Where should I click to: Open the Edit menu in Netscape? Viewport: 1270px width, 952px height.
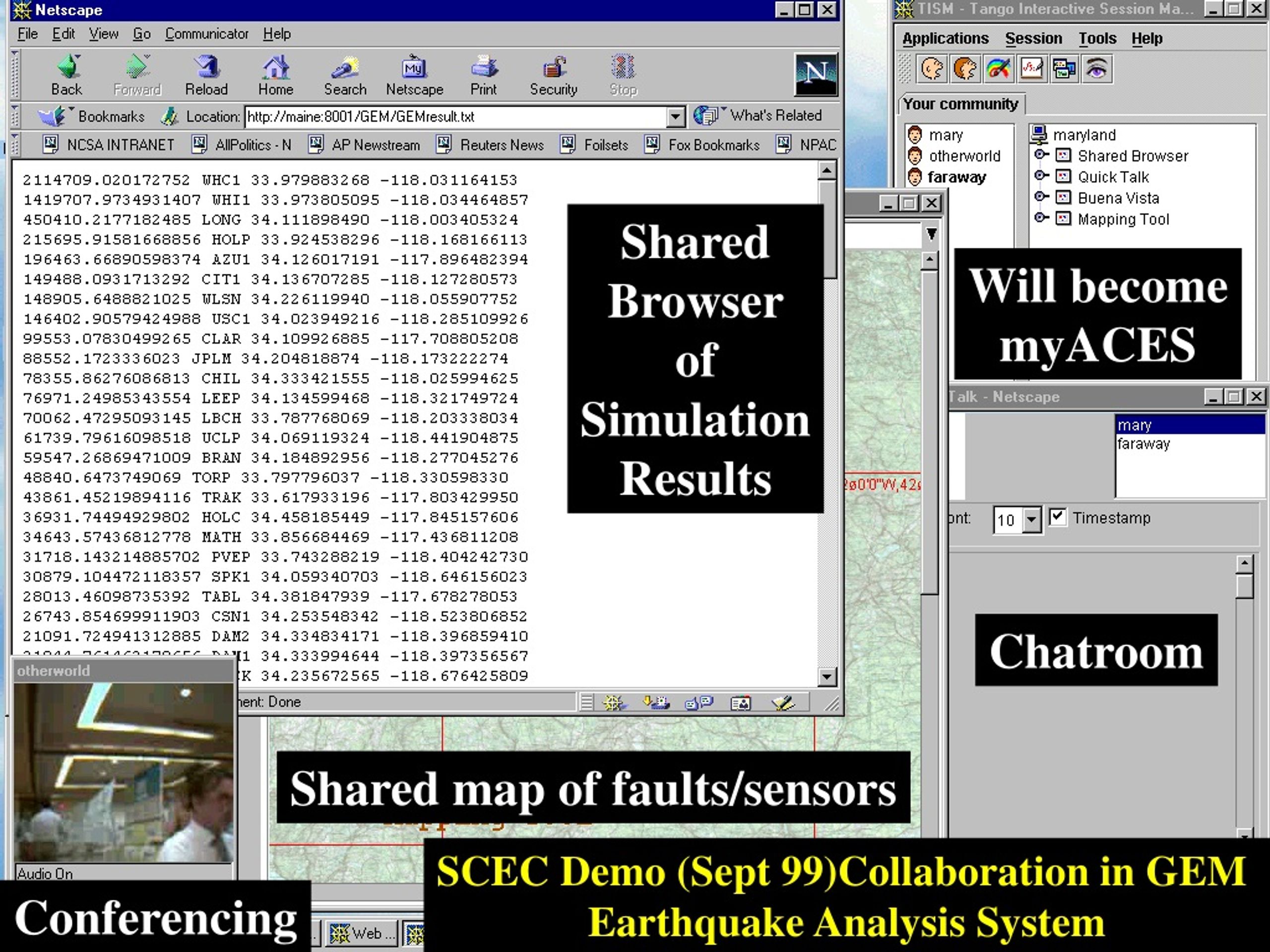pos(63,34)
